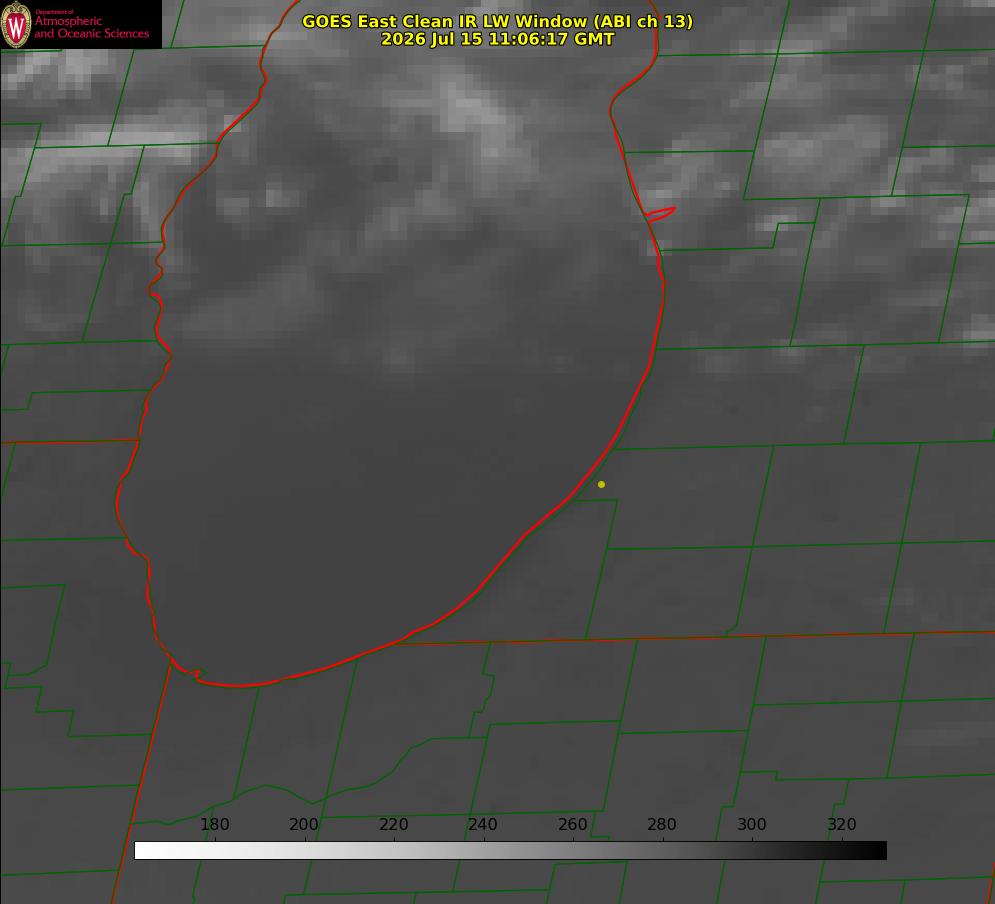Screen dimensions: 995x904
Task: Click the University of Wisconsin crest logo
Action: click(16, 24)
